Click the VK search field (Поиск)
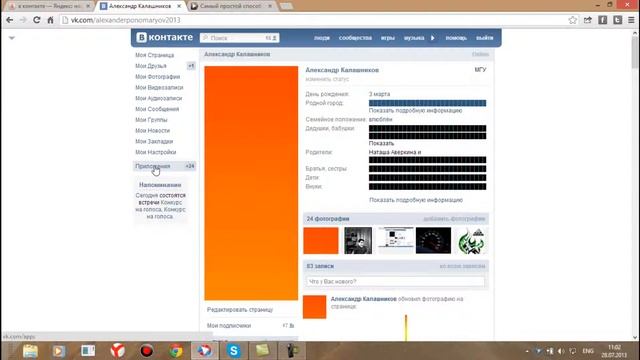The width and height of the screenshot is (640, 360). pos(239,38)
